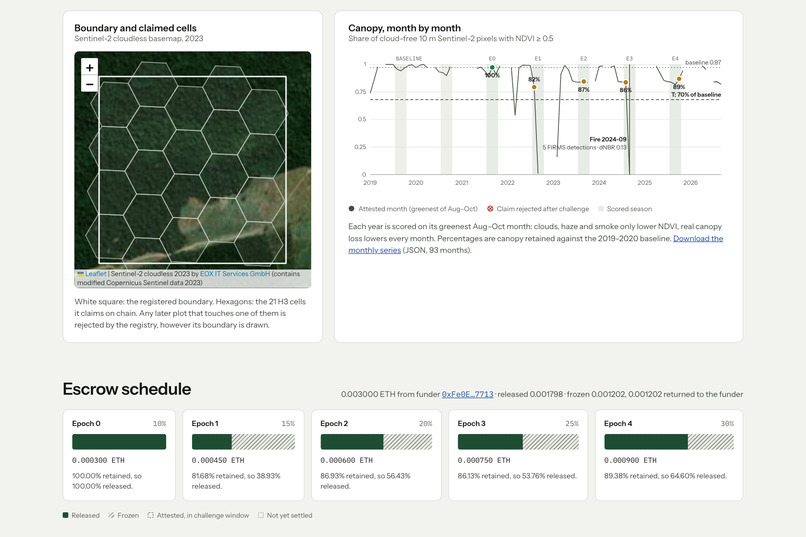Select the Fire 2024-09 annotation on chart
The height and width of the screenshot is (537, 806).
(x=608, y=139)
